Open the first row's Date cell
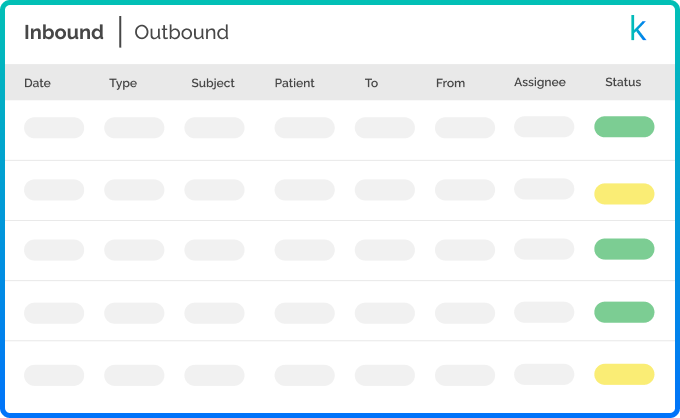 (54, 128)
